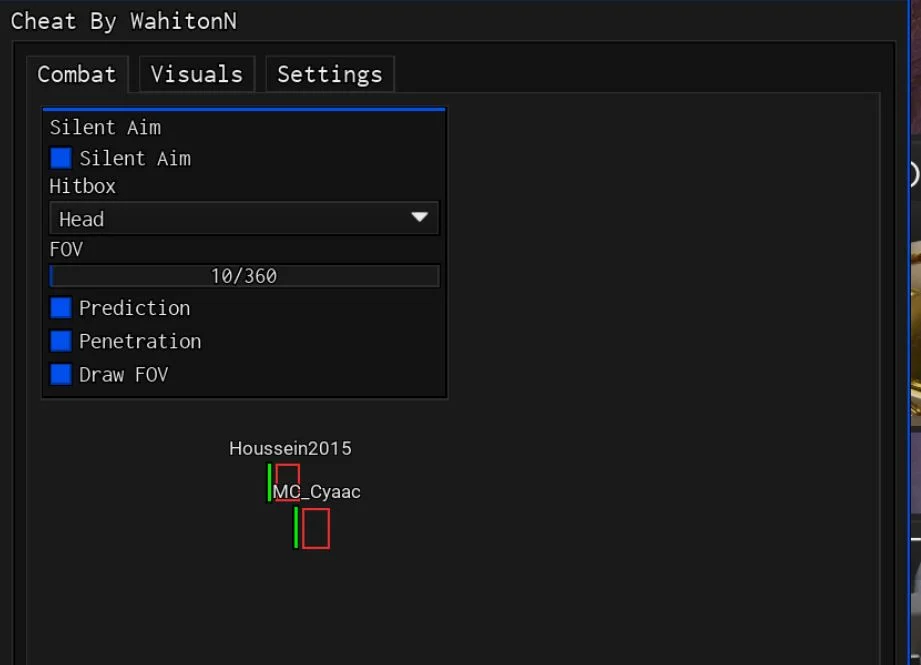Disable the Silent Aim checkbox
This screenshot has height=665, width=921.
61,158
